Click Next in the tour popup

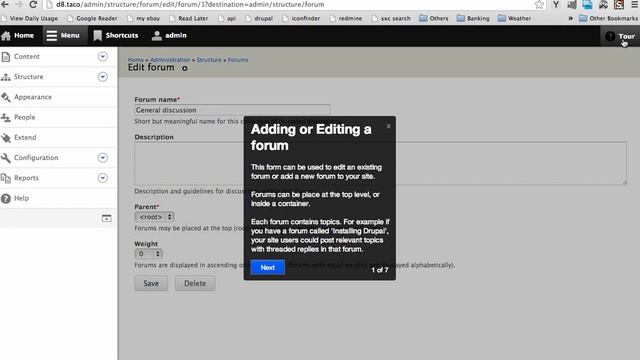268,268
